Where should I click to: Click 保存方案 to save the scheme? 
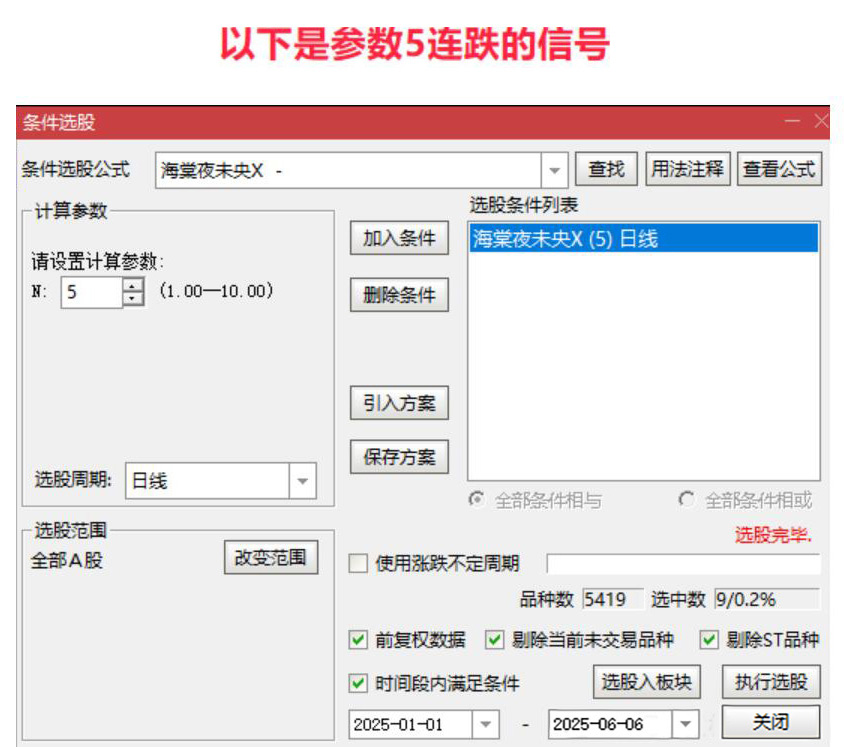(x=398, y=456)
